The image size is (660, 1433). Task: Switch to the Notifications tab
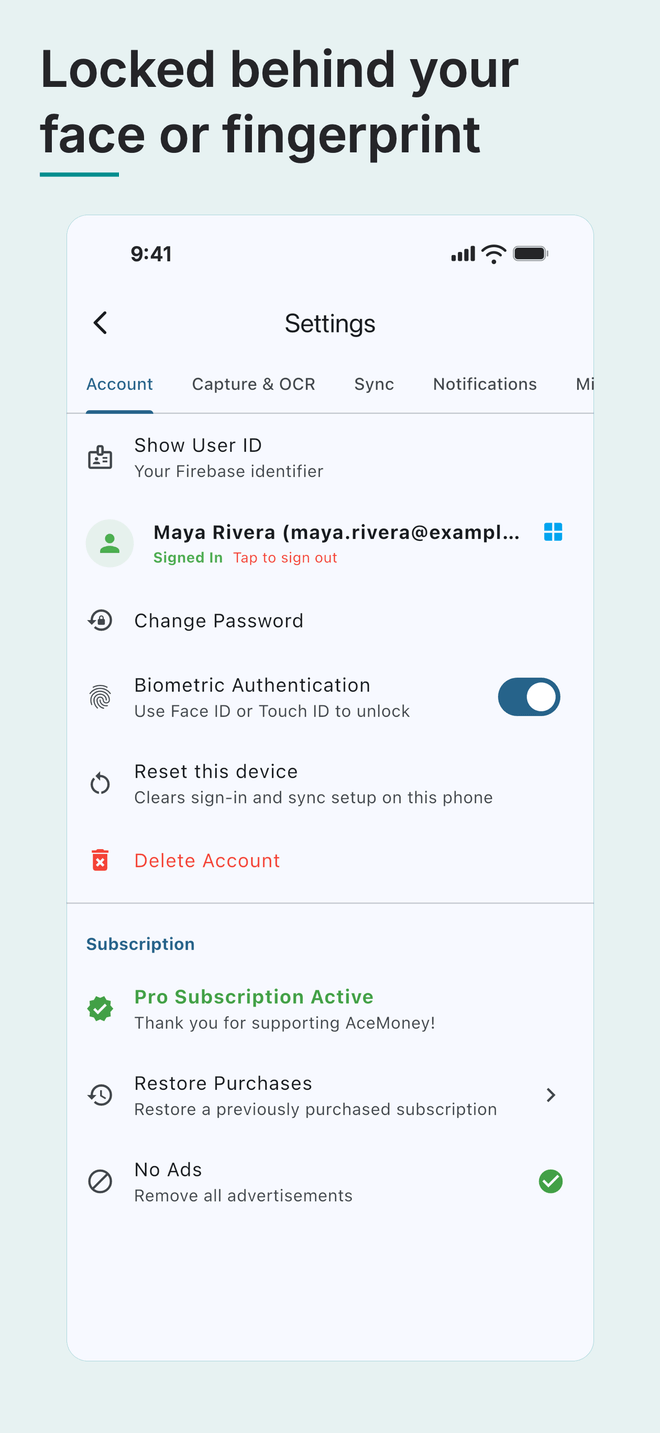(485, 384)
